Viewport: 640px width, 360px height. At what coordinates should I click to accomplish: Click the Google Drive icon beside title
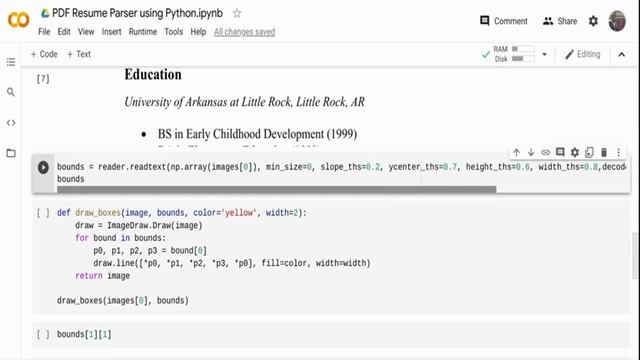[45, 13]
